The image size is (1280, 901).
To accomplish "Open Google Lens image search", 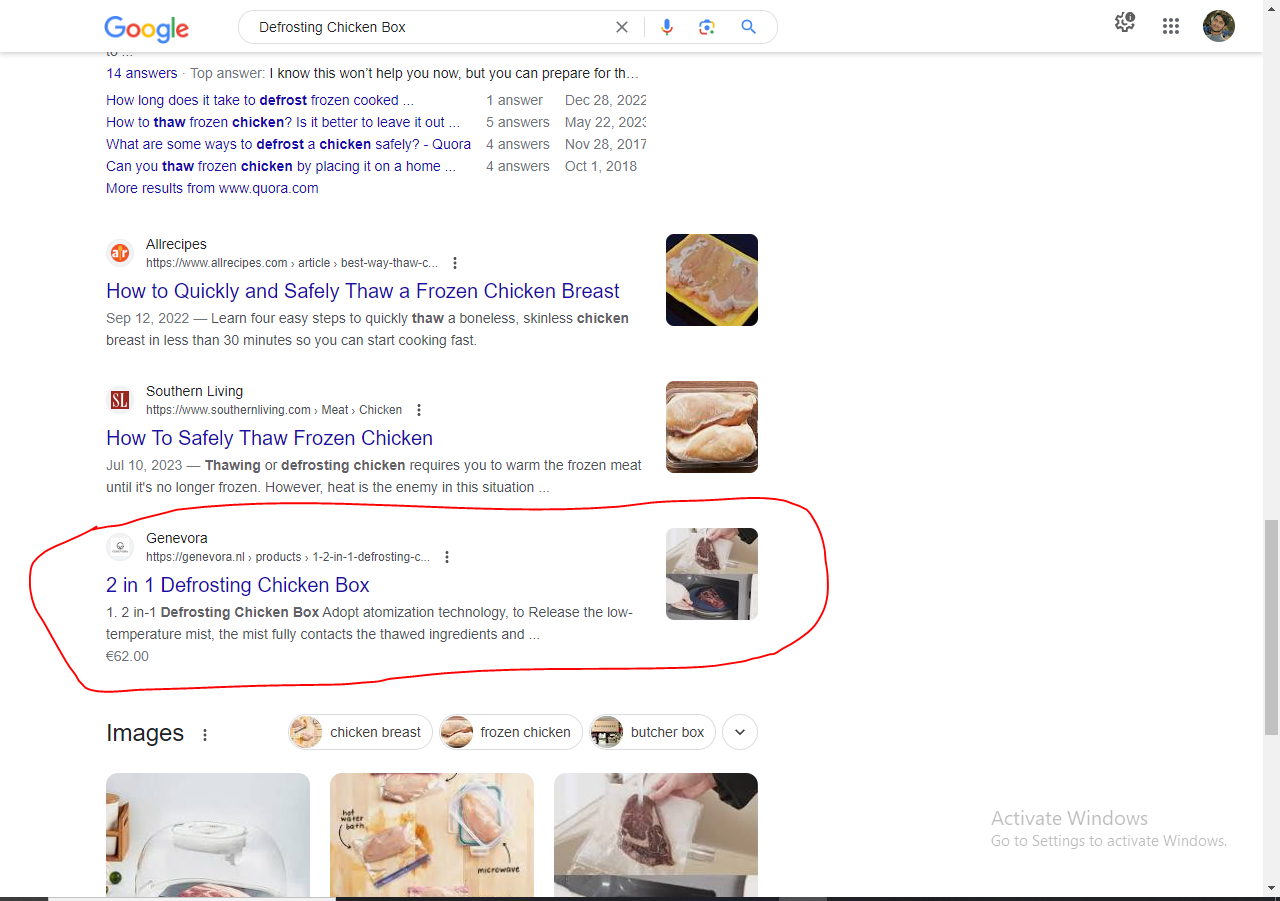I will coord(707,27).
